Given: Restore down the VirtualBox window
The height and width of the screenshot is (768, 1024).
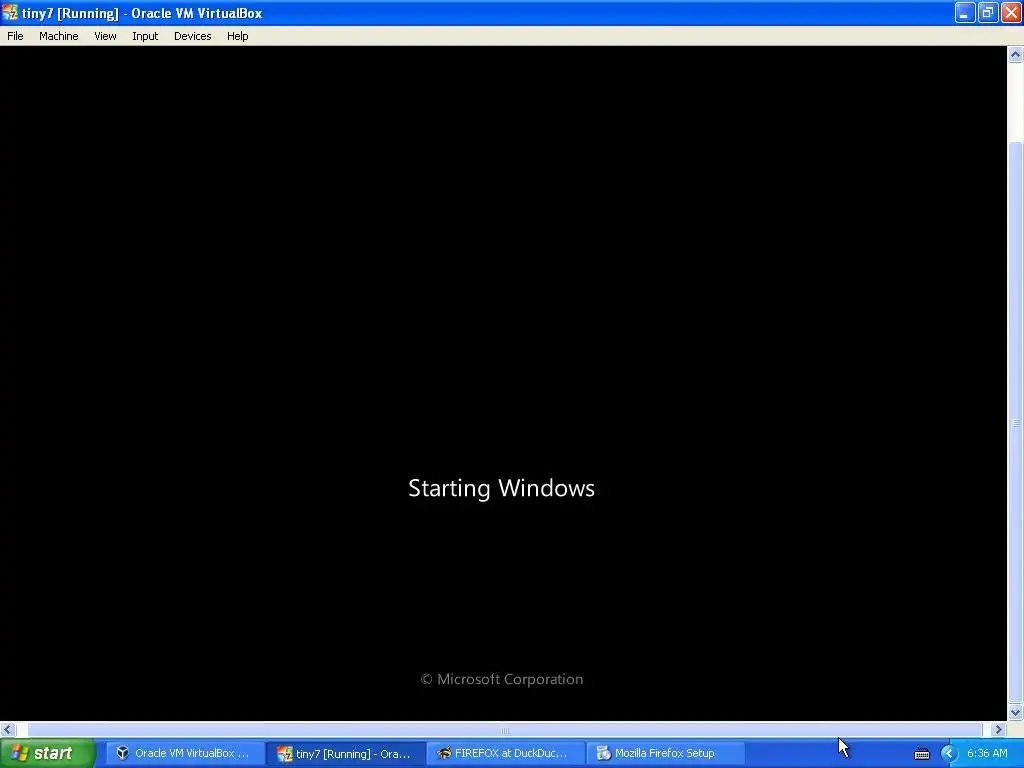Looking at the screenshot, I should (x=987, y=12).
